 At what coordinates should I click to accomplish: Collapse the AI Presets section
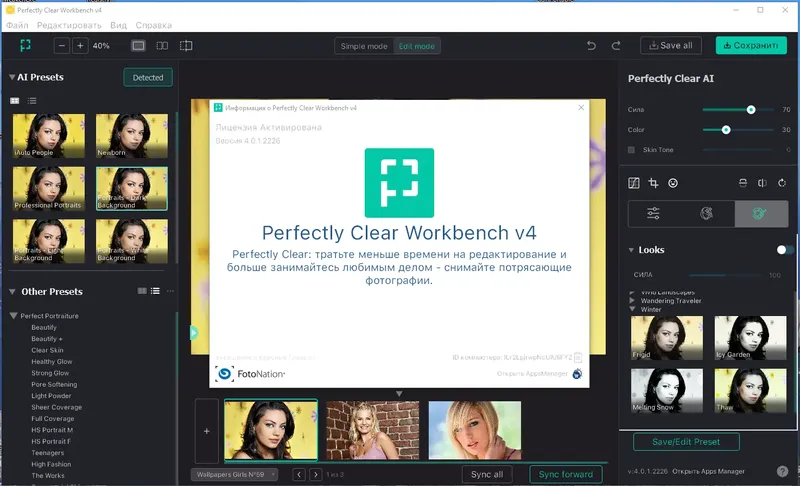pyautogui.click(x=12, y=77)
